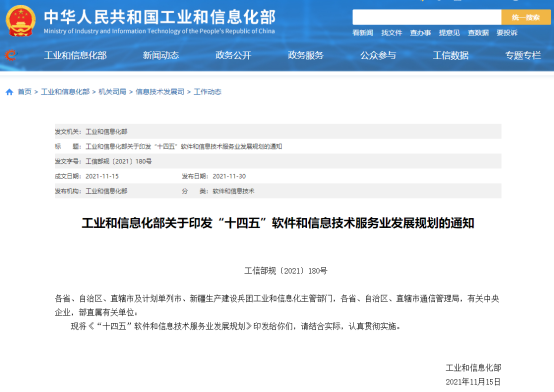
Task: Open the 提意见 quick link
Action: click(x=449, y=33)
